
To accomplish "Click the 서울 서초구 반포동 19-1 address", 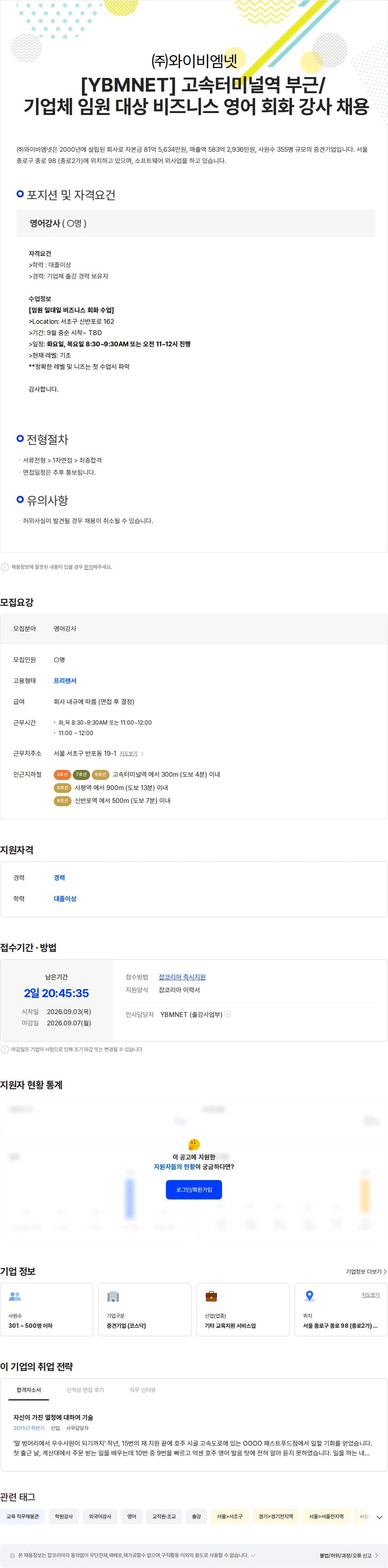I will (x=84, y=754).
